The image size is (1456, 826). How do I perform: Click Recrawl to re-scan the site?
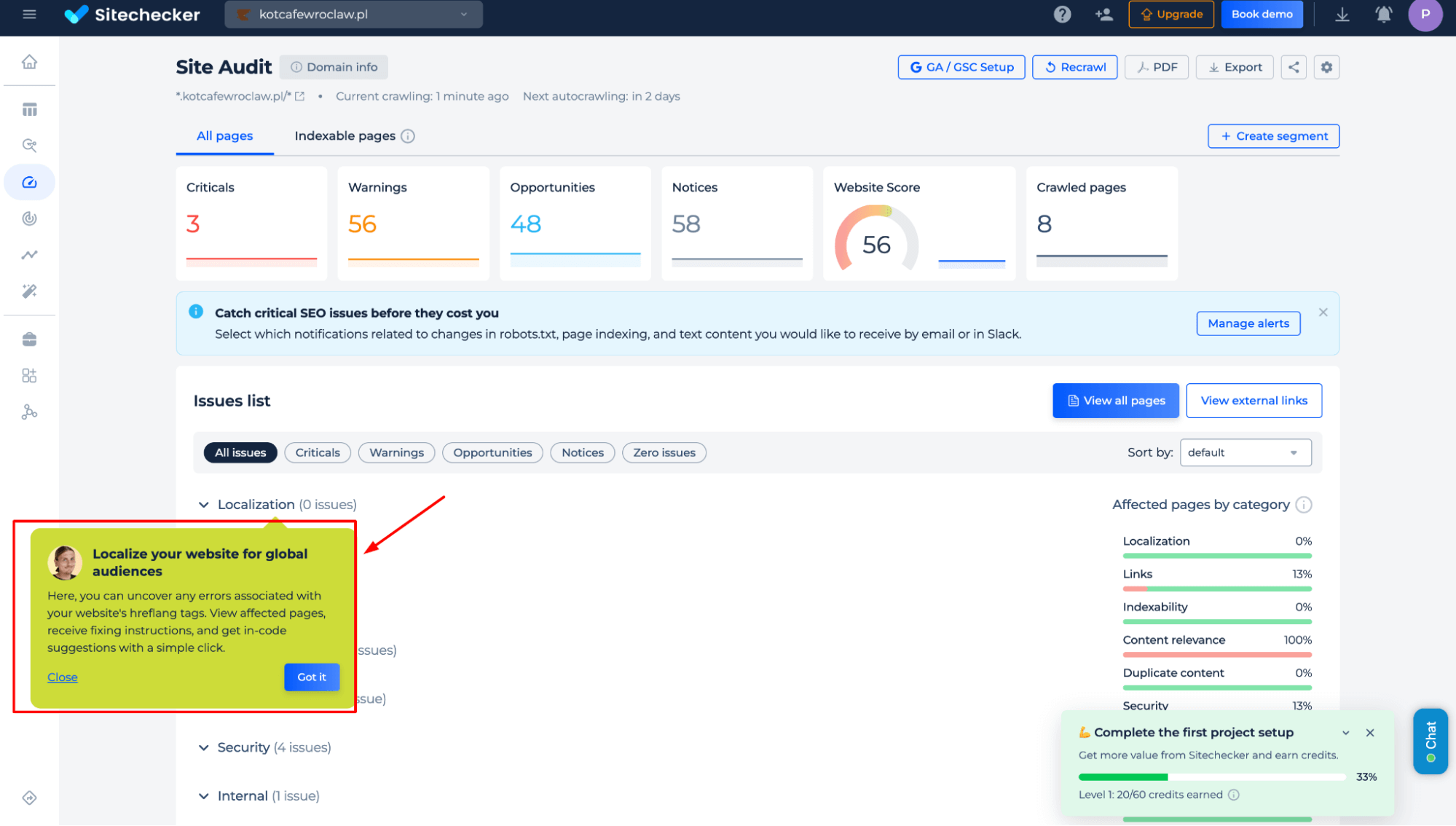pyautogui.click(x=1074, y=67)
